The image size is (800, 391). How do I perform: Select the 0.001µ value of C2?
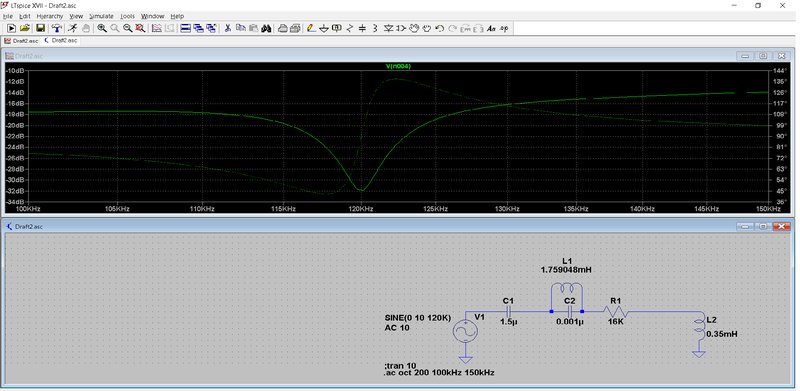pyautogui.click(x=569, y=322)
